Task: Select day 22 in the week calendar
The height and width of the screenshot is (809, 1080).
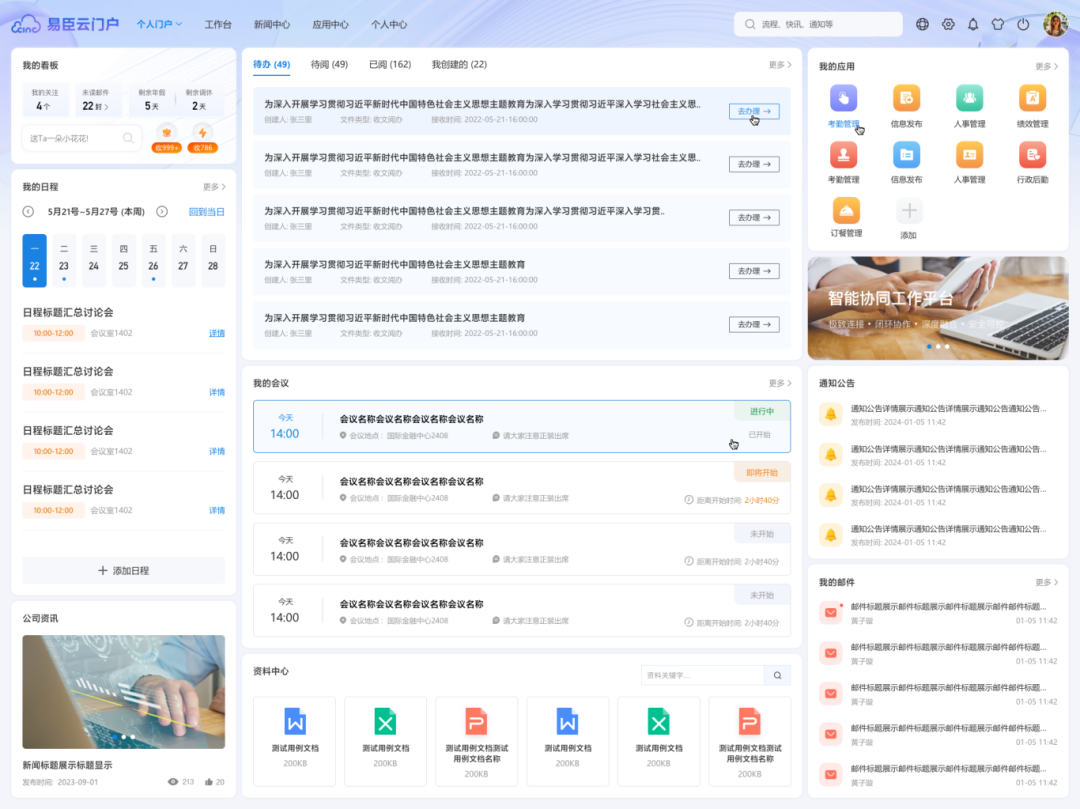Action: tap(34, 260)
